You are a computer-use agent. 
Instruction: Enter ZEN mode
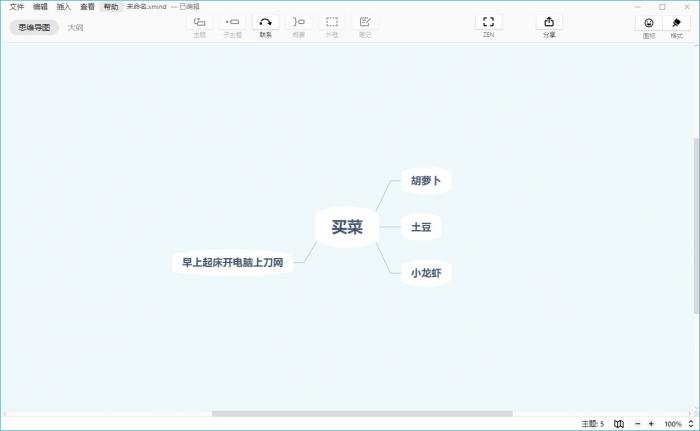coord(488,22)
